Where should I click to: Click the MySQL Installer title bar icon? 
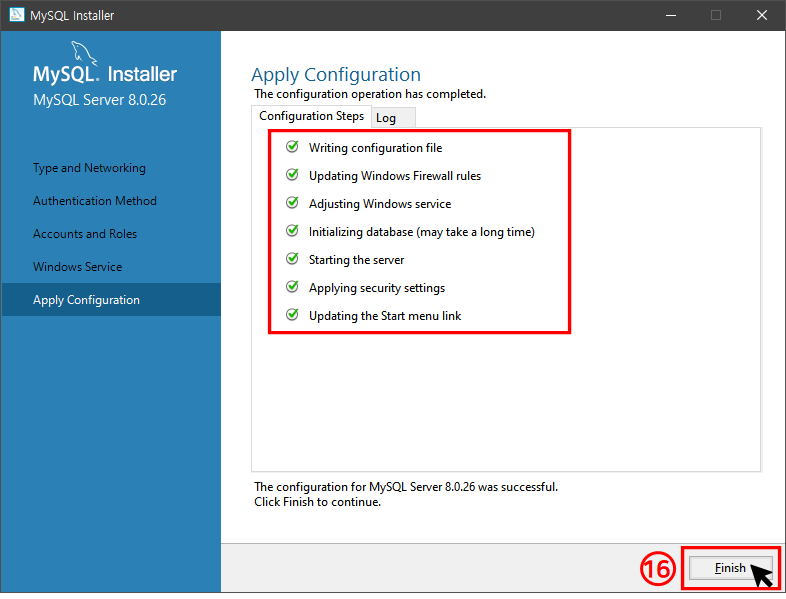(17, 15)
